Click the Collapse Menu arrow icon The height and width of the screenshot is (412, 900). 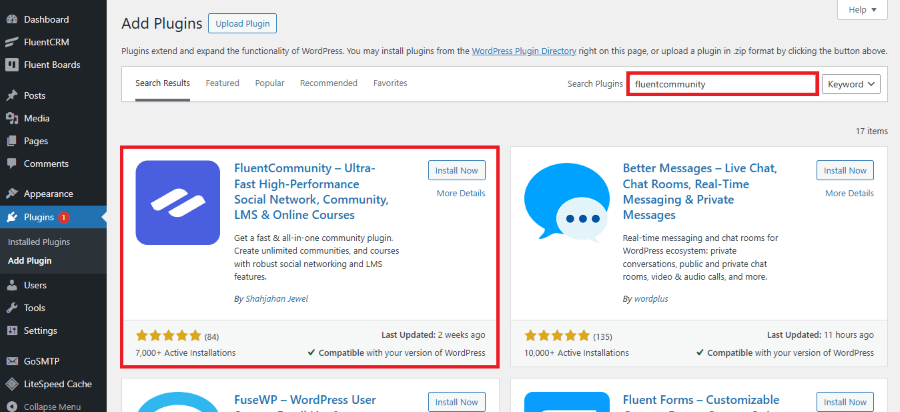click(11, 407)
